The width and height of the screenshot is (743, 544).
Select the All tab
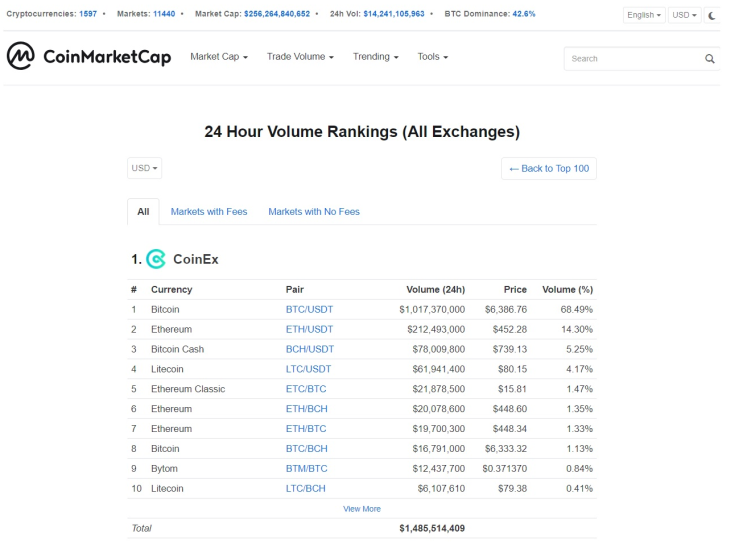coord(143,212)
